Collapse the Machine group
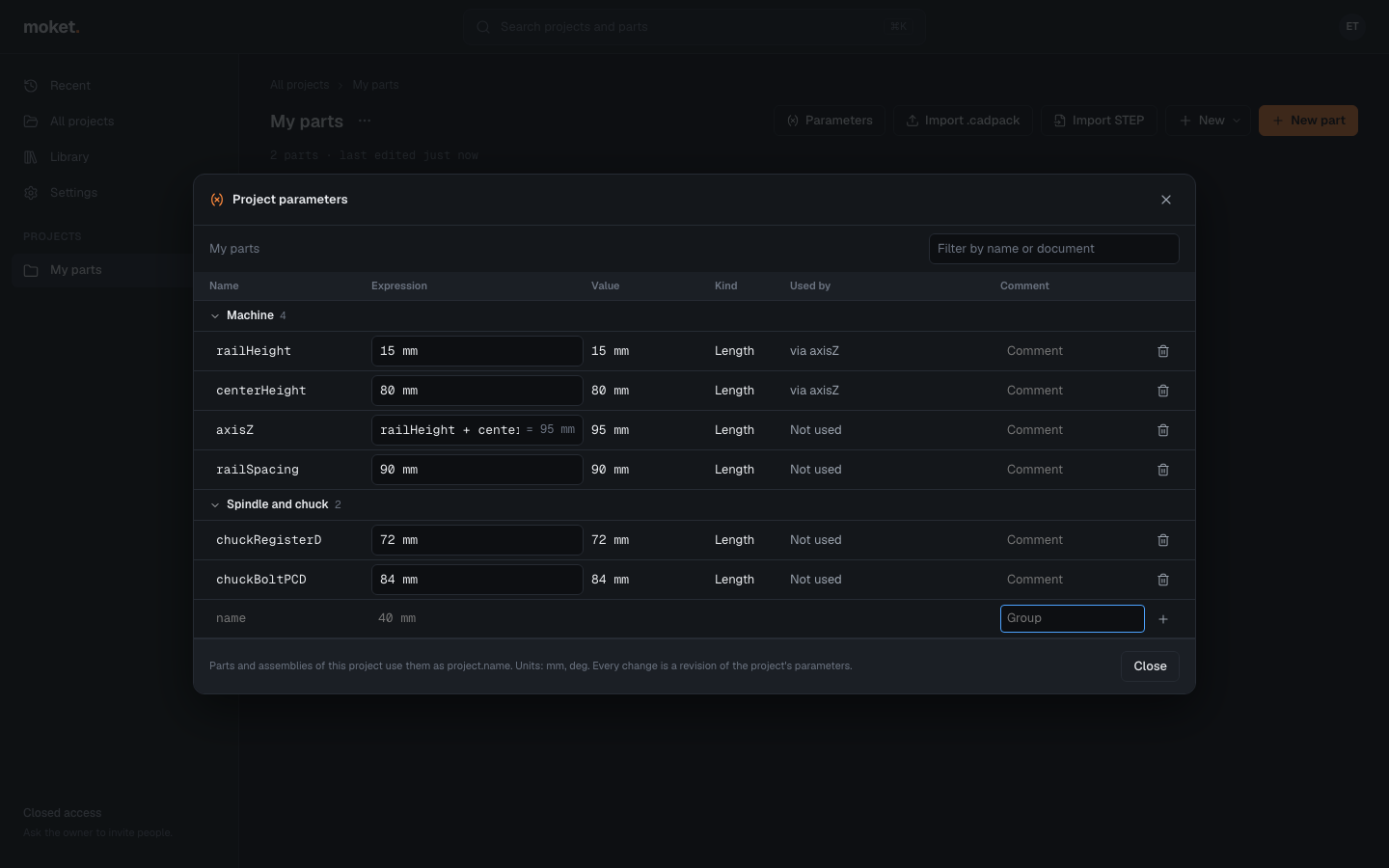This screenshot has height=868, width=1389. (x=215, y=315)
